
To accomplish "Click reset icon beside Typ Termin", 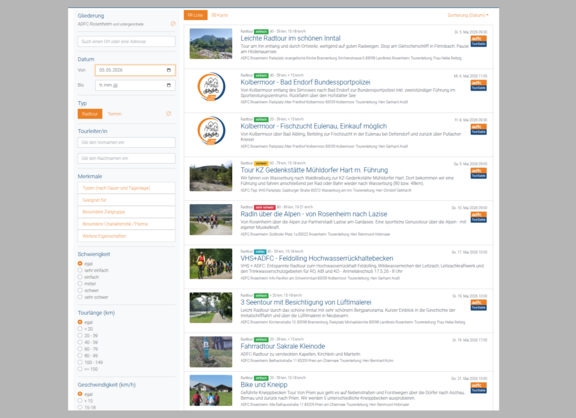I will tap(169, 113).
